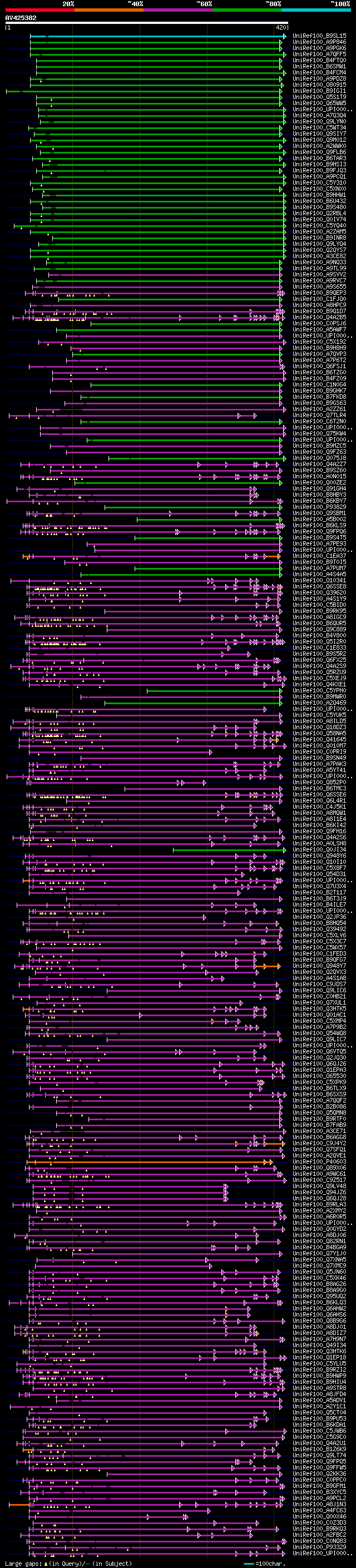The width and height of the screenshot is (356, 1568).
Task: Click the UniRef100_Q4A2B5 label
Action: [319, 317]
